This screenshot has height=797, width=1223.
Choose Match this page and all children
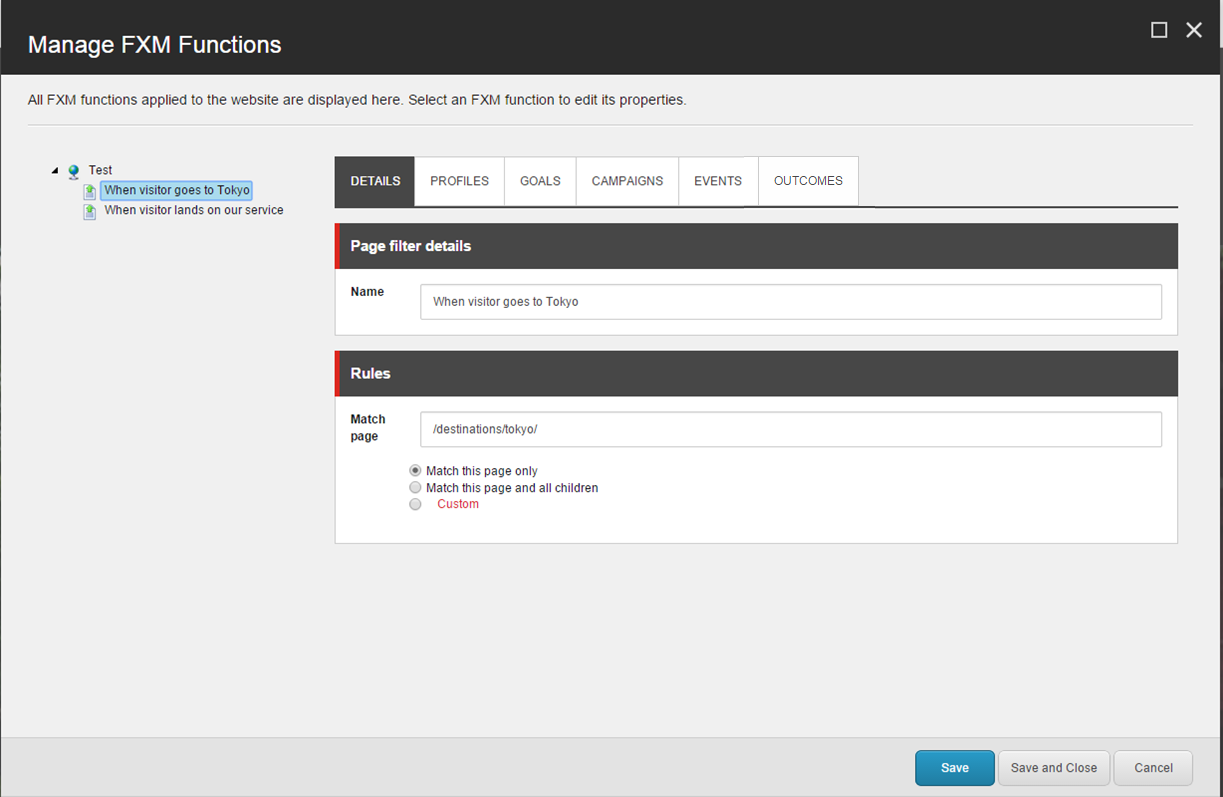(x=415, y=487)
